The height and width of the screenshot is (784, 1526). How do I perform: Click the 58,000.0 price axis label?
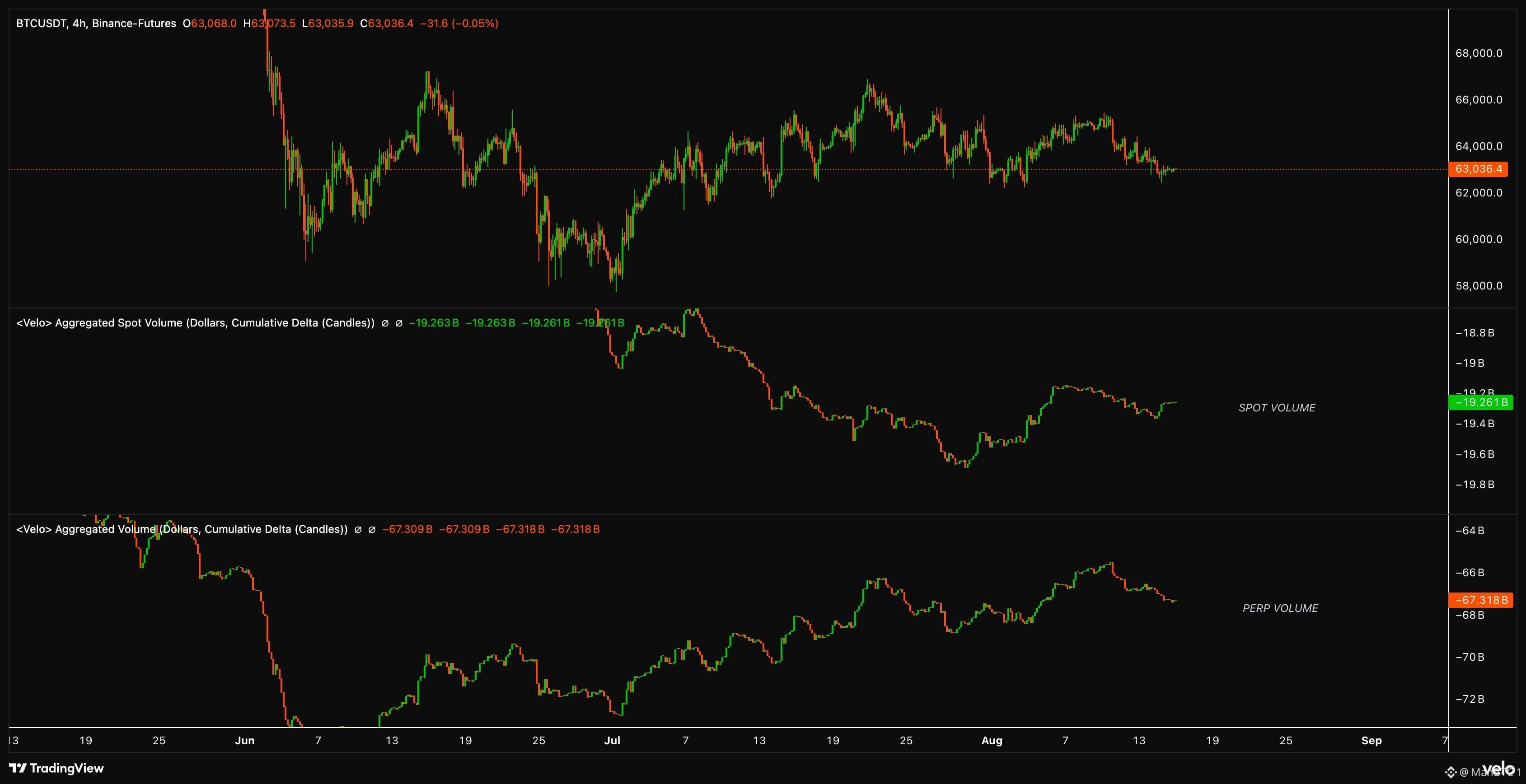(1479, 285)
